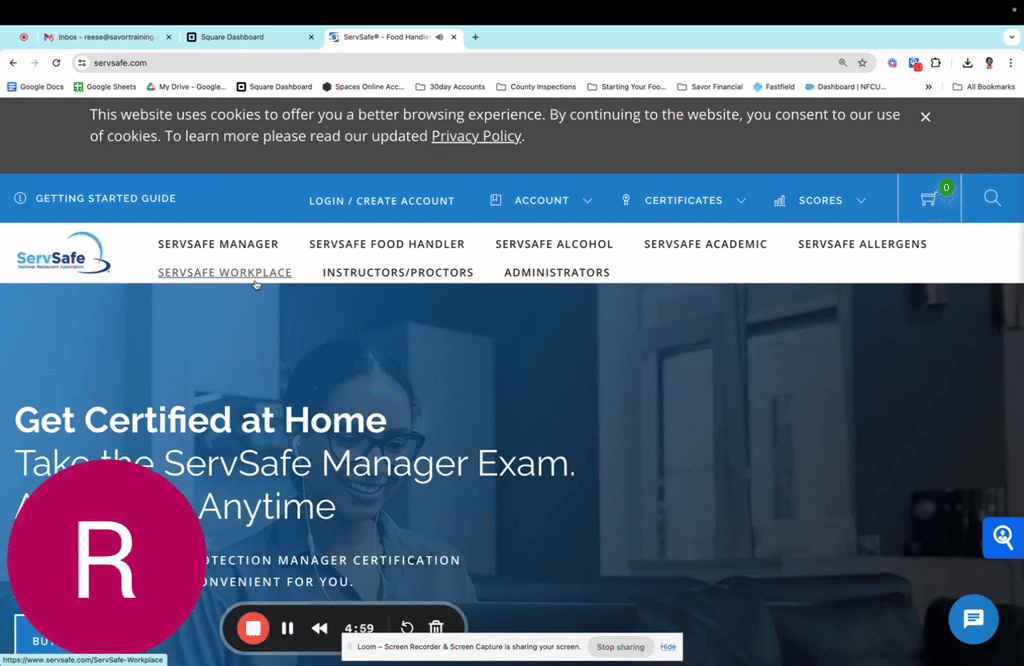Open Dashboard | NFCU bookmark

pos(845,87)
